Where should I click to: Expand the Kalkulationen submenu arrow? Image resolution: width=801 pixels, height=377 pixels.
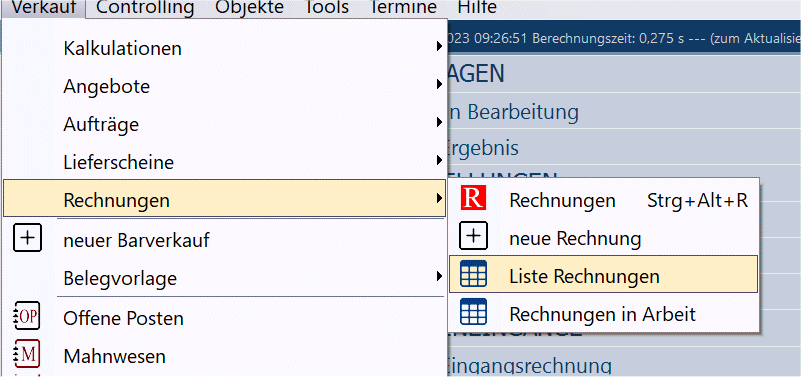(439, 47)
